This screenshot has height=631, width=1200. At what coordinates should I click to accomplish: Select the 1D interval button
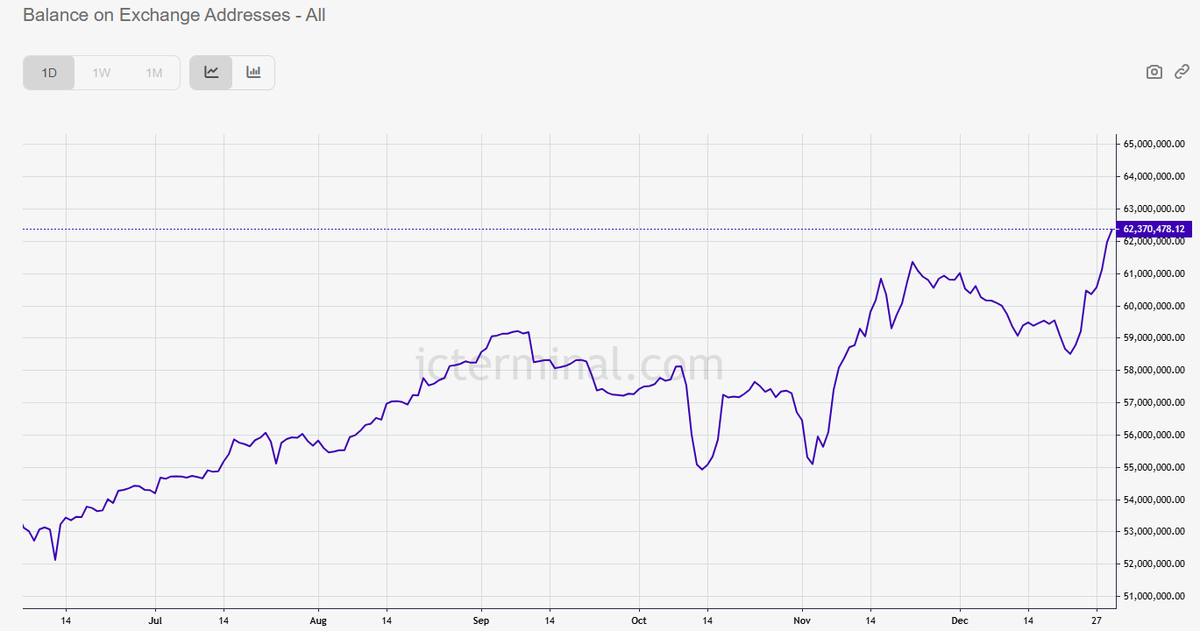coord(49,73)
